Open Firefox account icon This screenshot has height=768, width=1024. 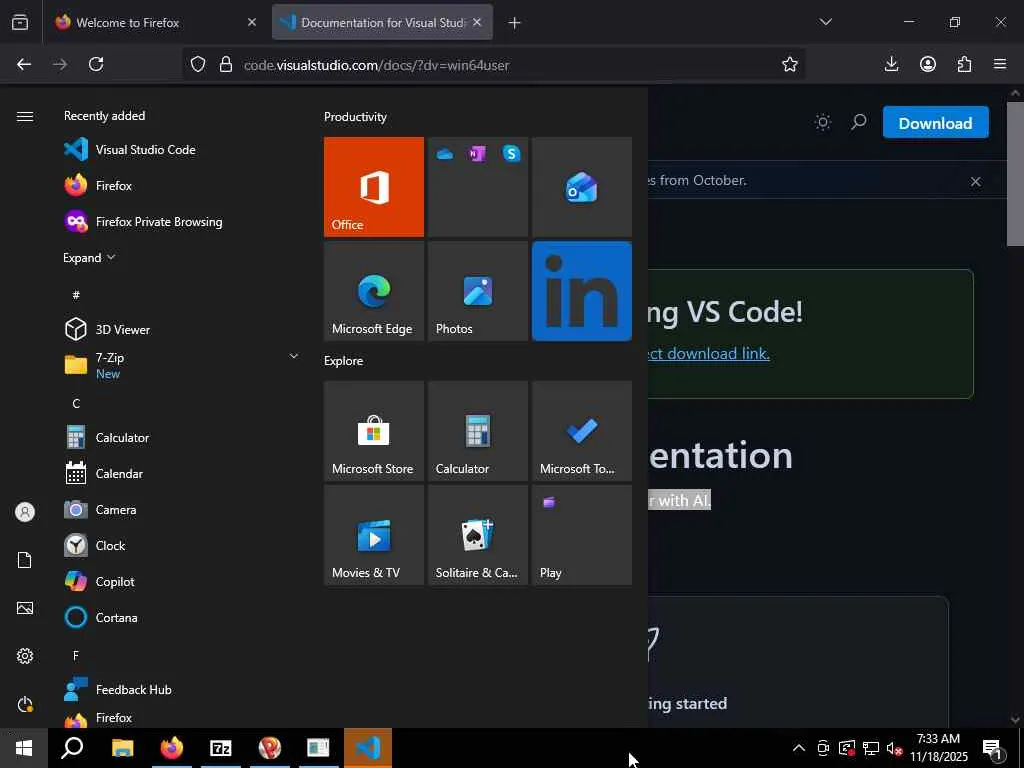[x=928, y=64]
